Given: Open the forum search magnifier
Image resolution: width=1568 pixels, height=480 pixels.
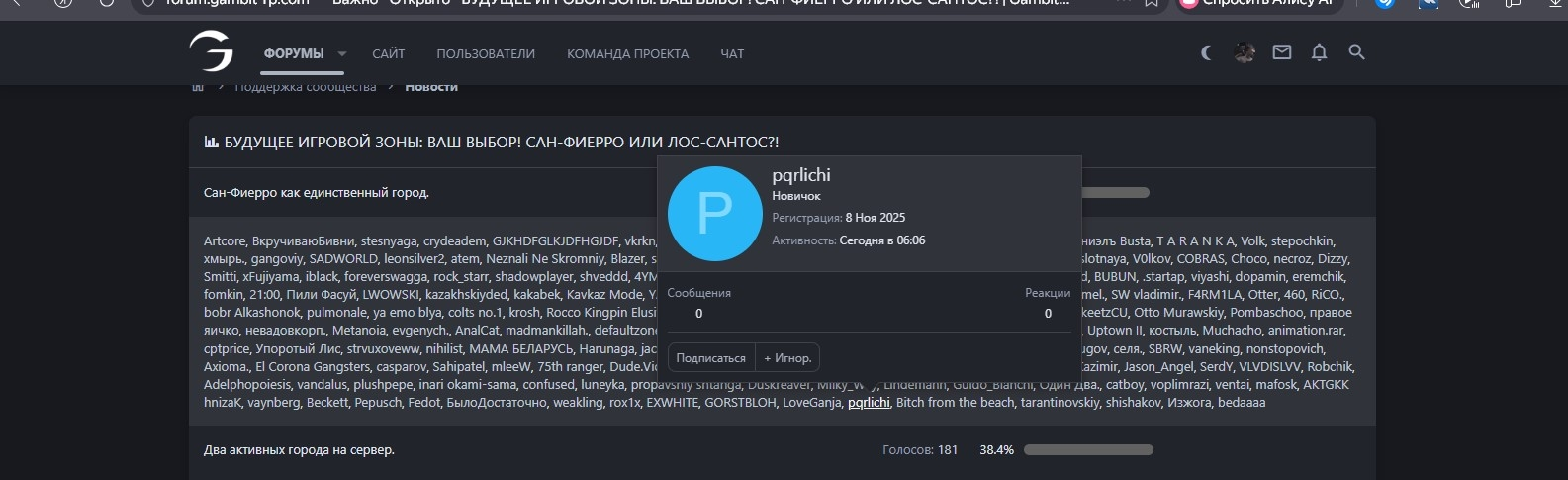Looking at the screenshot, I should click(1356, 53).
